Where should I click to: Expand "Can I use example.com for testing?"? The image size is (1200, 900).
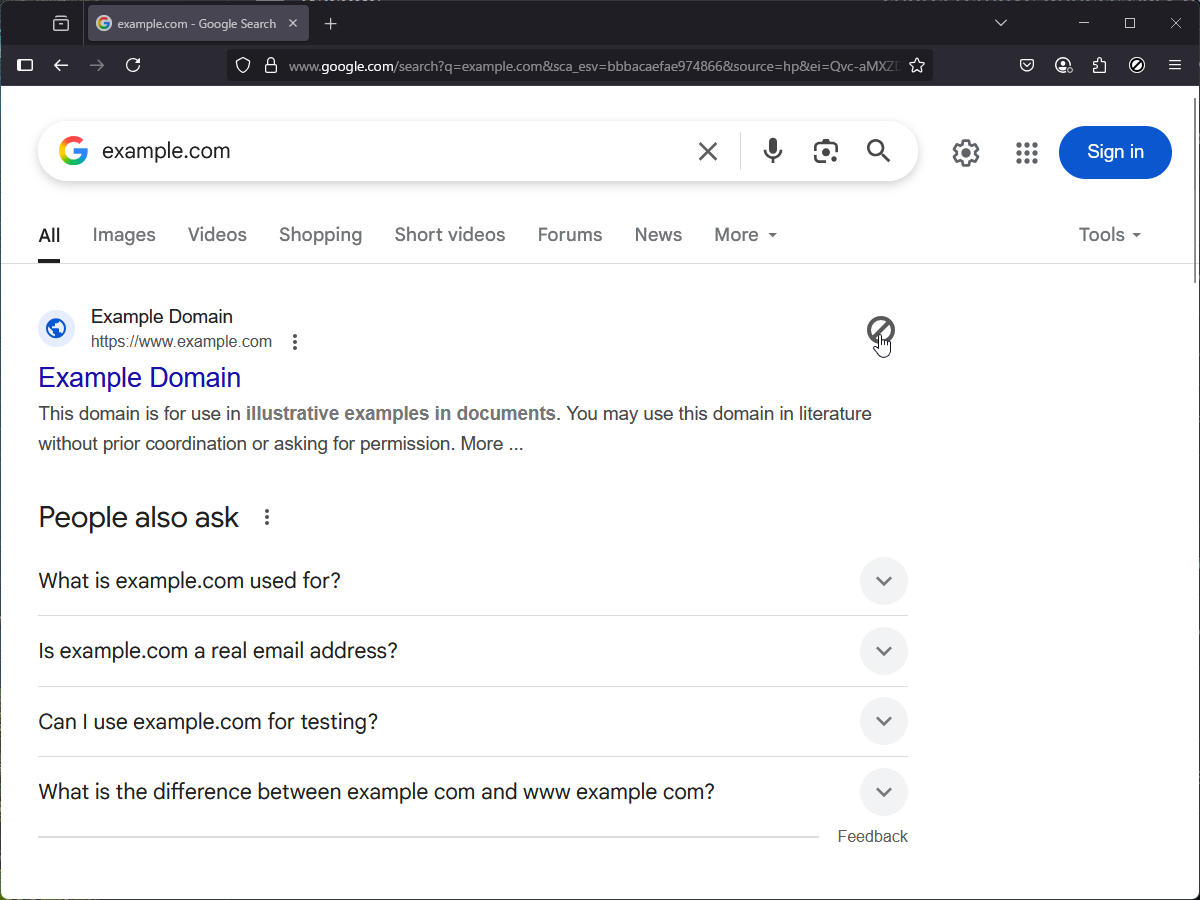[x=883, y=721]
